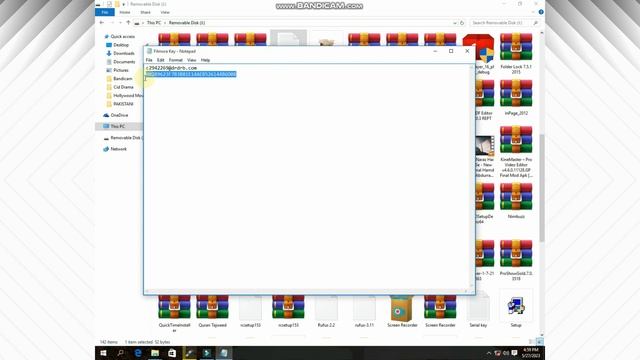This screenshot has width=640, height=360.
Task: Select the InPage_2012 archive
Action: click(x=516, y=98)
